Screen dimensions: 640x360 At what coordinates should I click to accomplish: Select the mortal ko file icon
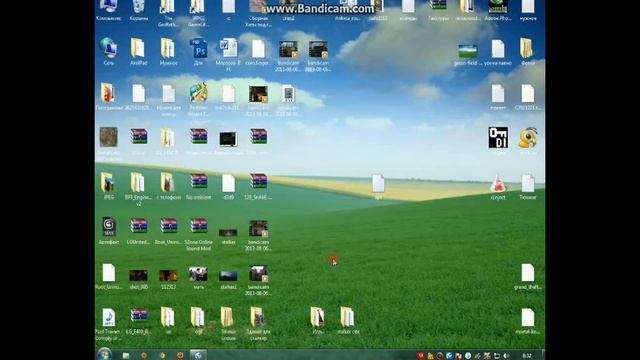click(x=528, y=318)
